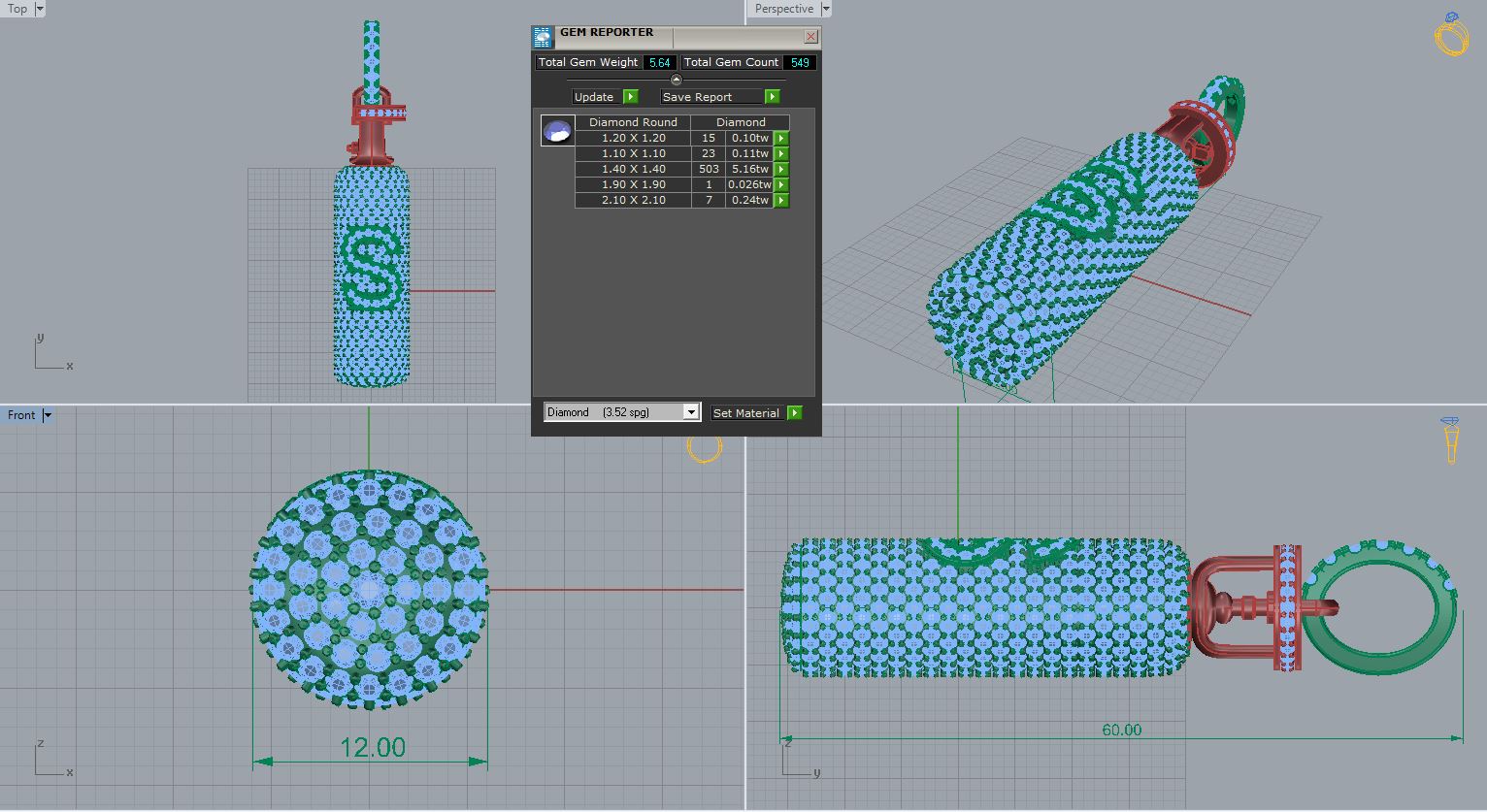Open the Front viewport menu arrow

(x=47, y=415)
